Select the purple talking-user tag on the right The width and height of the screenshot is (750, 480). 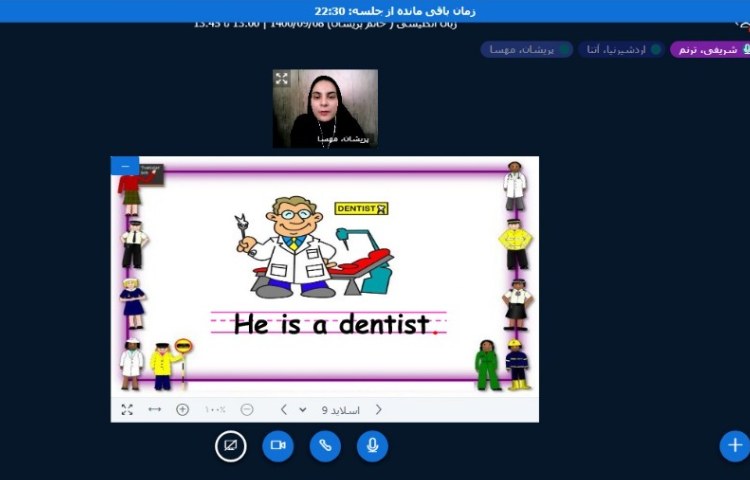[709, 49]
